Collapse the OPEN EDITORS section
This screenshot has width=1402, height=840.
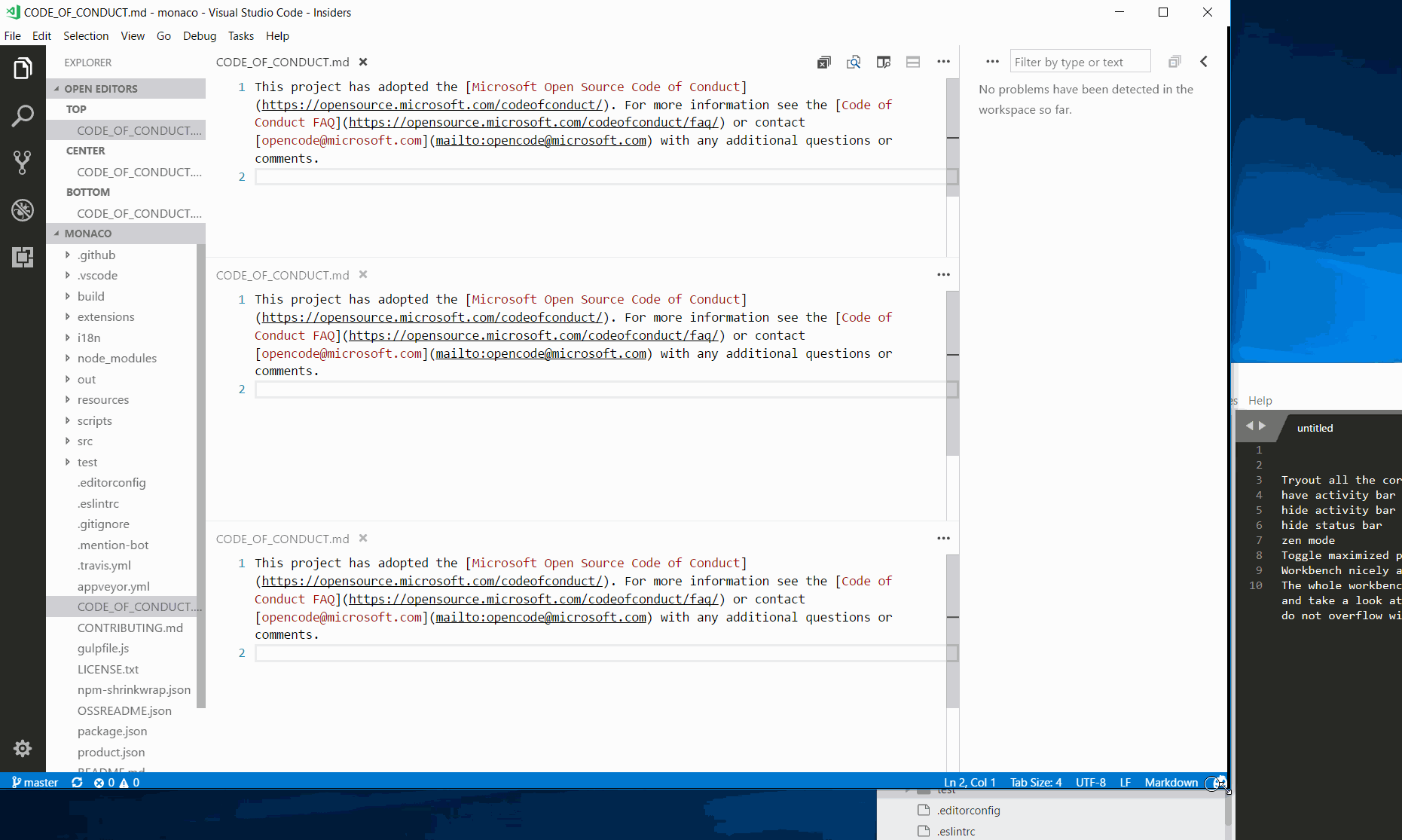(x=126, y=89)
